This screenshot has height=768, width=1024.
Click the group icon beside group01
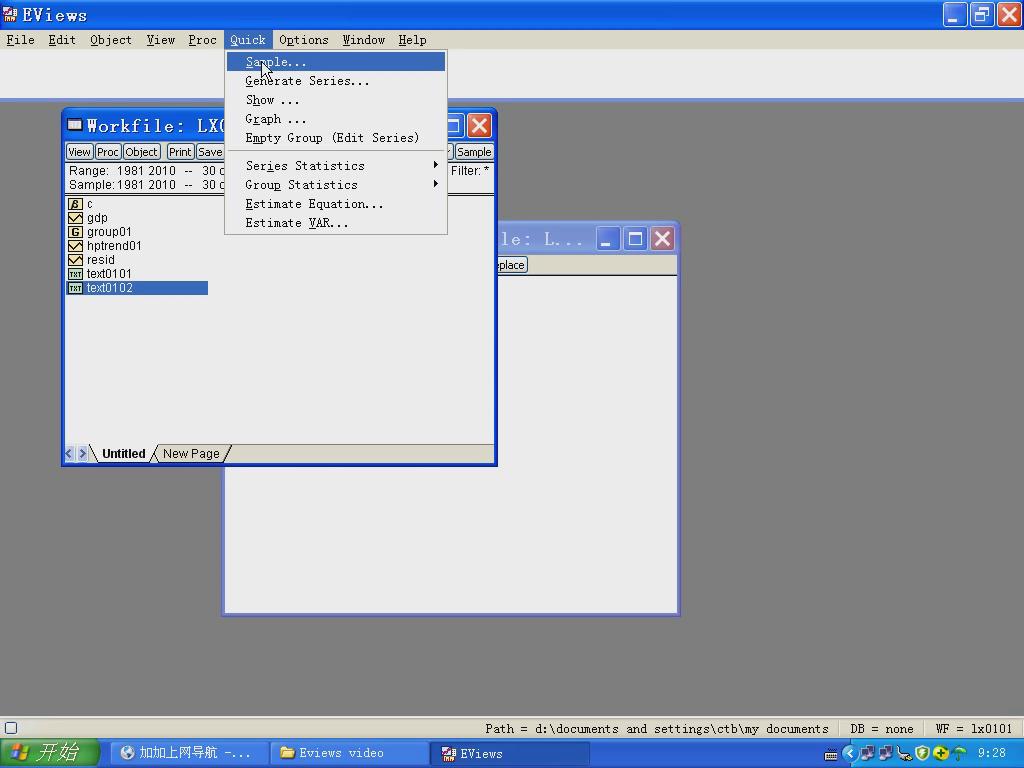[x=75, y=232]
